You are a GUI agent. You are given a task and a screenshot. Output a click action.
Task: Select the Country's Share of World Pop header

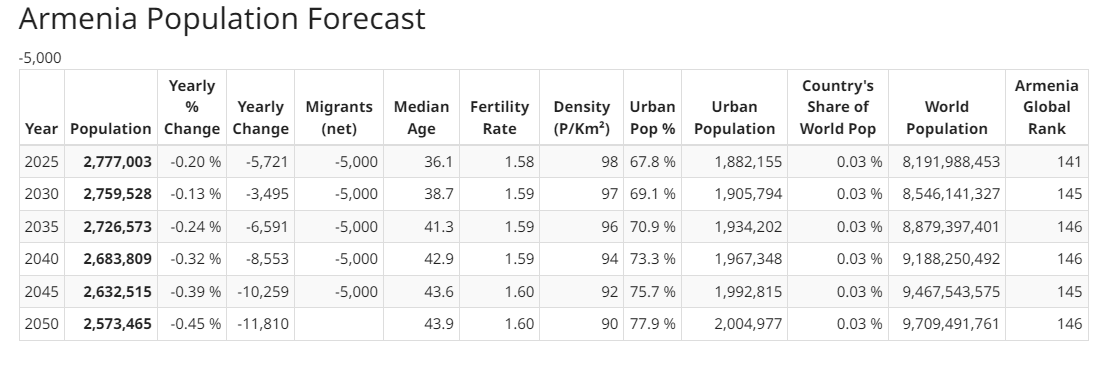click(837, 107)
